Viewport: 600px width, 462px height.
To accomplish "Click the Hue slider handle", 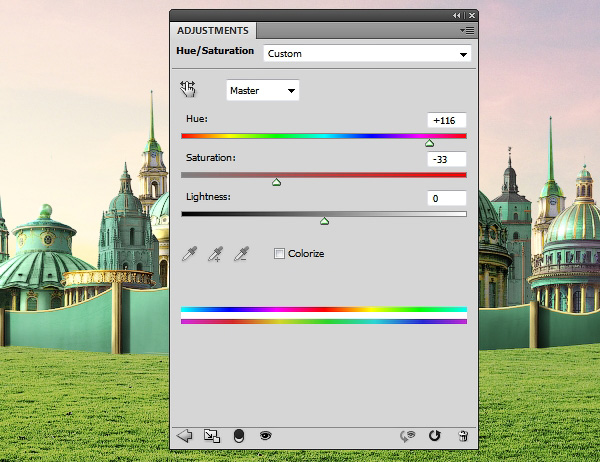I will tap(430, 144).
